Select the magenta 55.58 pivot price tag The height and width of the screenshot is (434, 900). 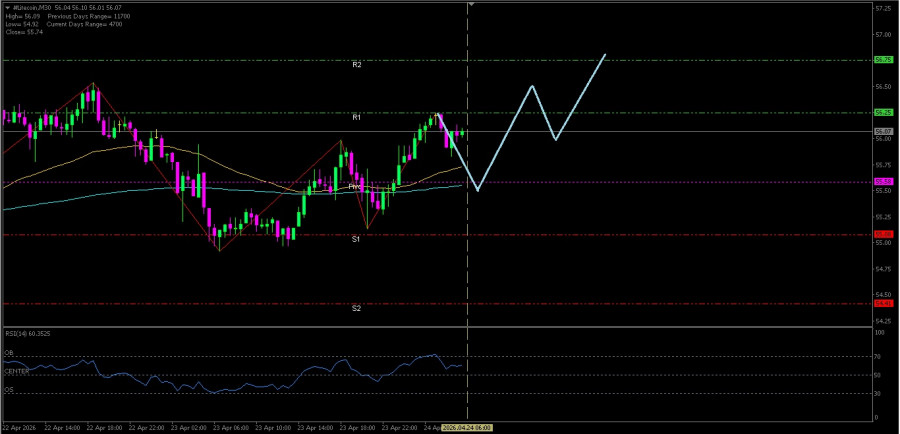coord(883,181)
